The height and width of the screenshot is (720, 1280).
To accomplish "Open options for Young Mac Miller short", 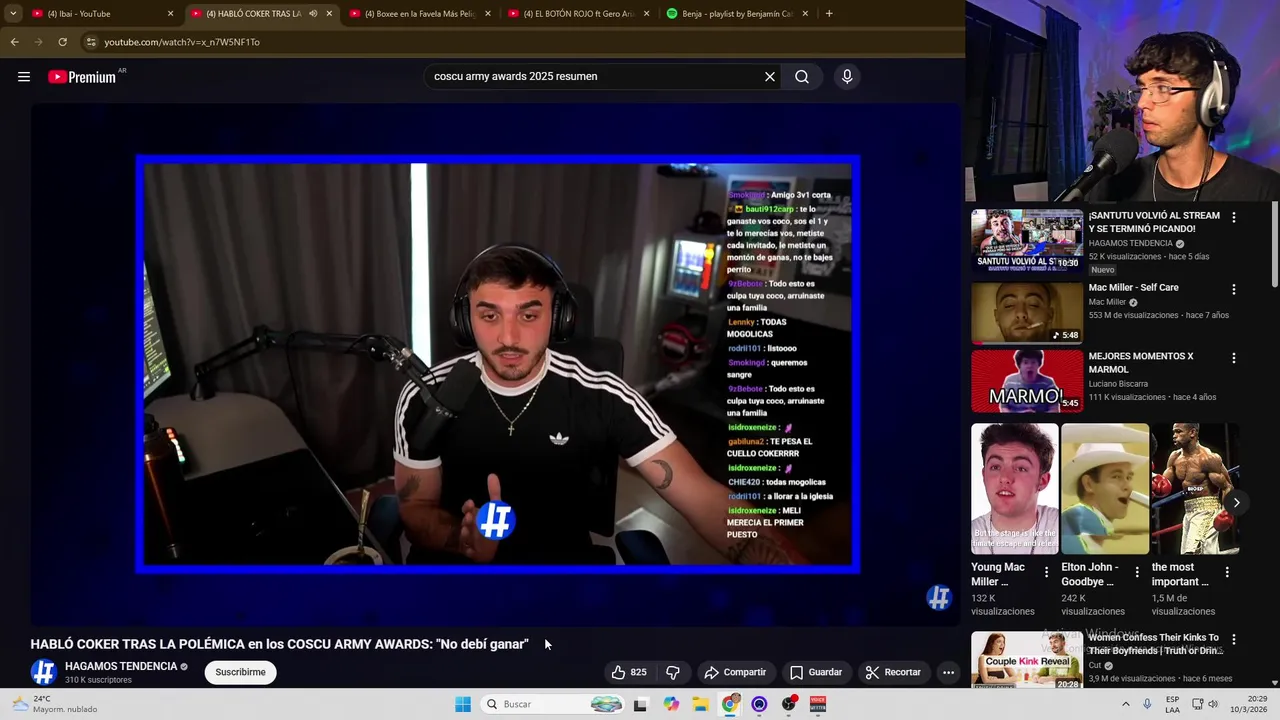I will pos(1047,572).
